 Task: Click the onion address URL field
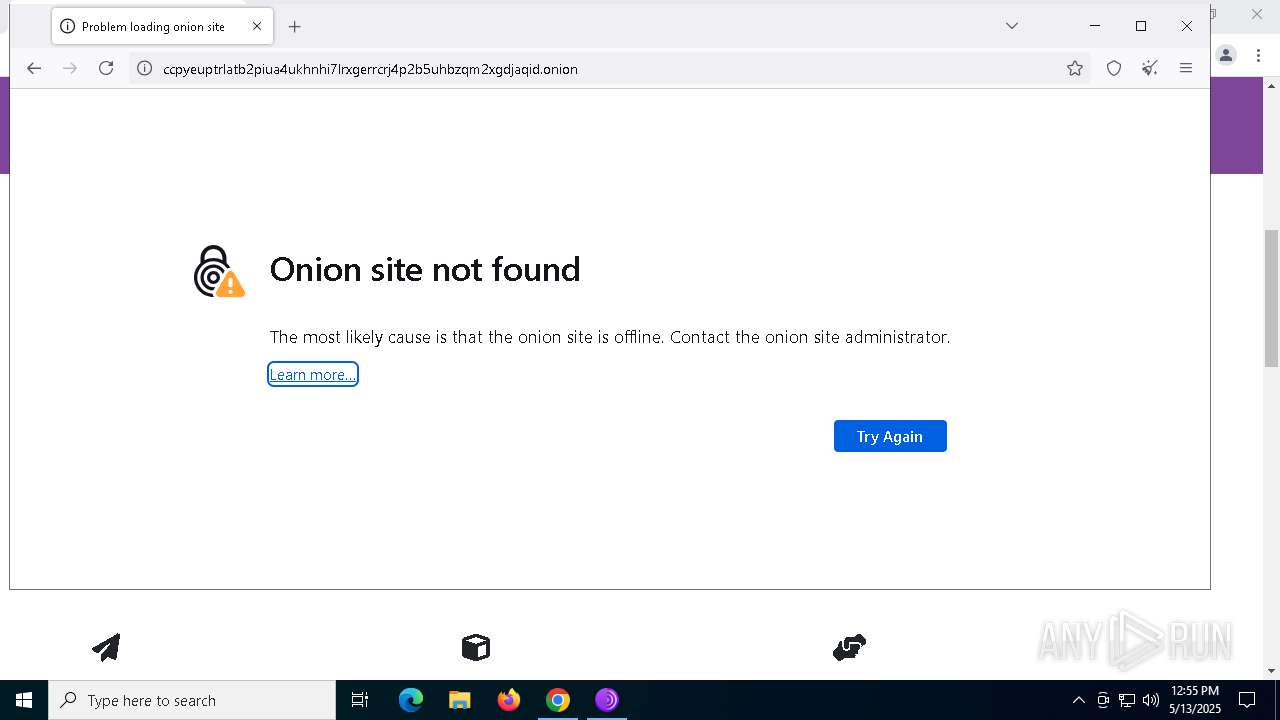(x=608, y=69)
